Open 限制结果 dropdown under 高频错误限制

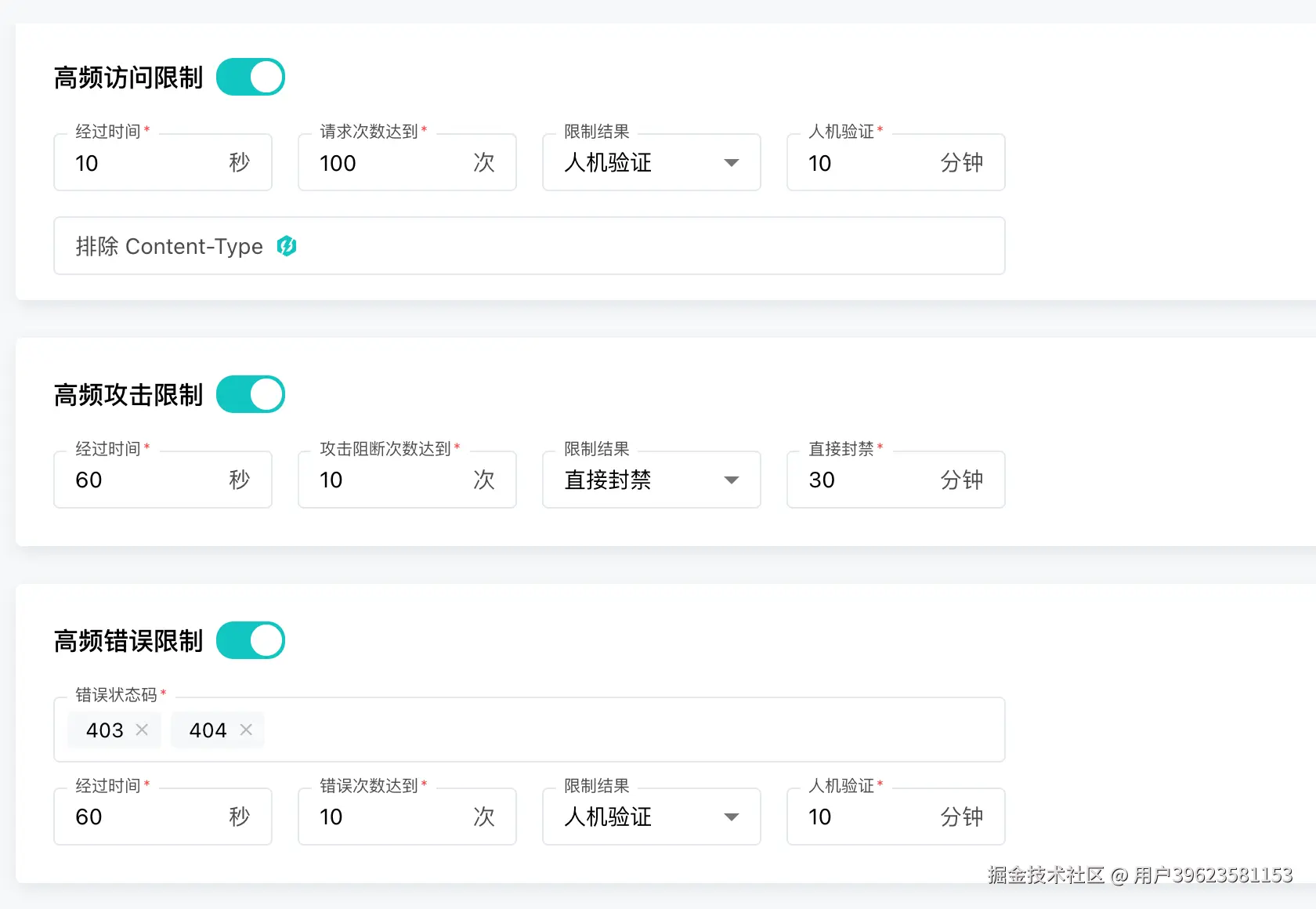pyautogui.click(x=651, y=817)
